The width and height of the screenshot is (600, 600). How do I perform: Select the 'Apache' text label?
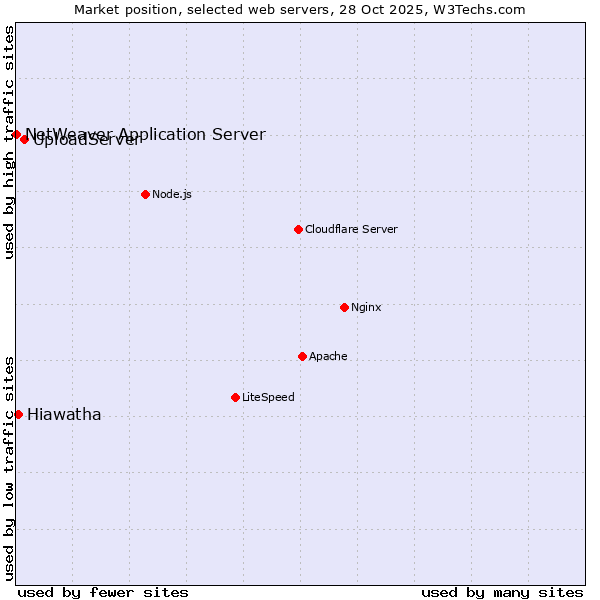click(328, 356)
